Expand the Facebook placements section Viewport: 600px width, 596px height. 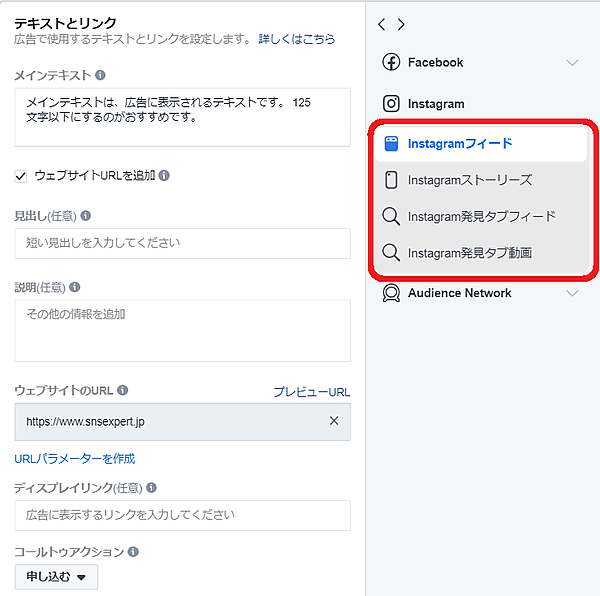(x=572, y=62)
